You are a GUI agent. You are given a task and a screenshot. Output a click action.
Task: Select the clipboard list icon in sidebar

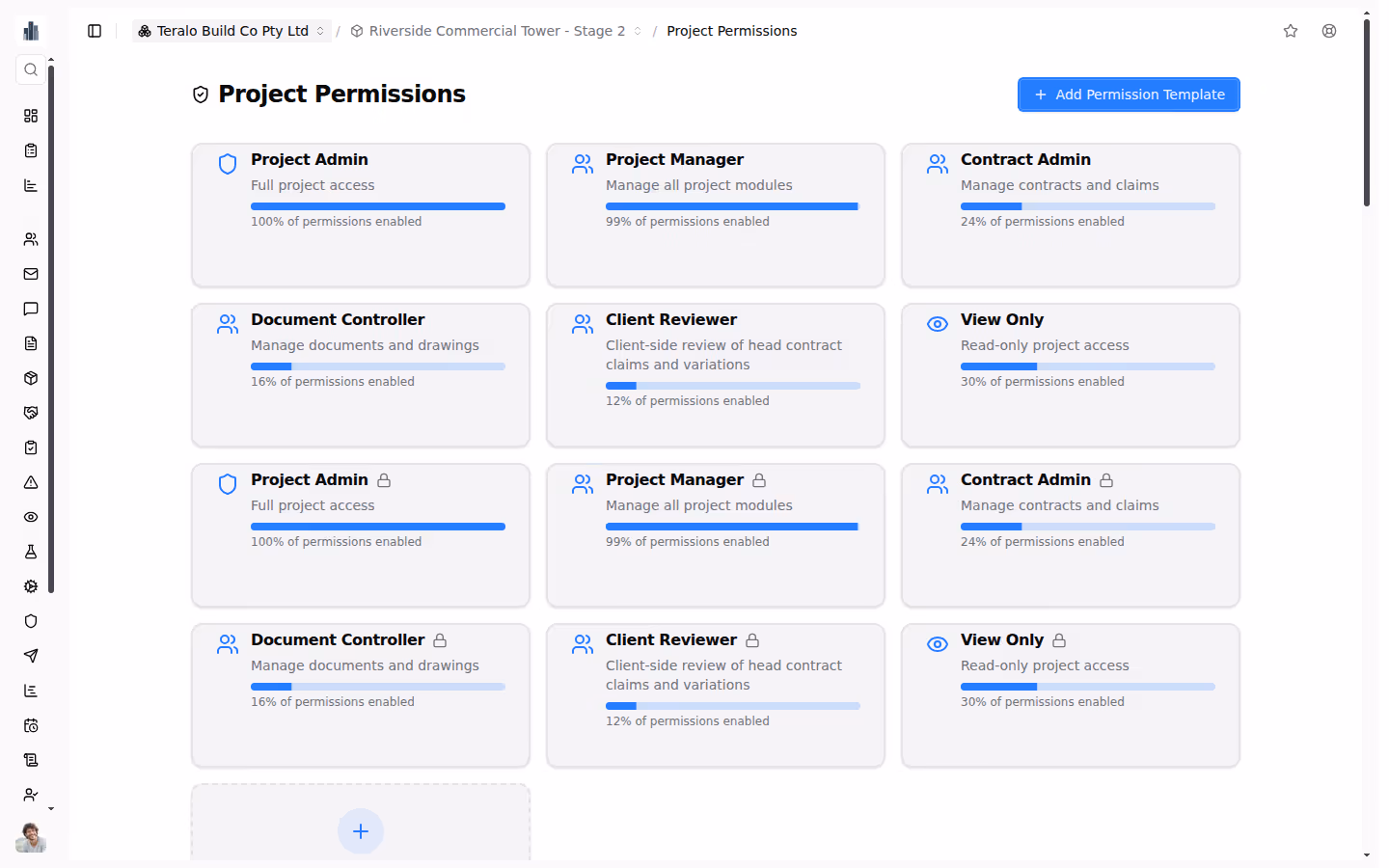(x=31, y=150)
